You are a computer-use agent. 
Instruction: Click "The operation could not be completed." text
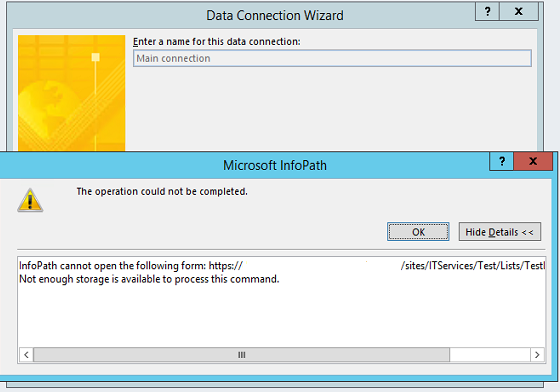click(x=162, y=192)
